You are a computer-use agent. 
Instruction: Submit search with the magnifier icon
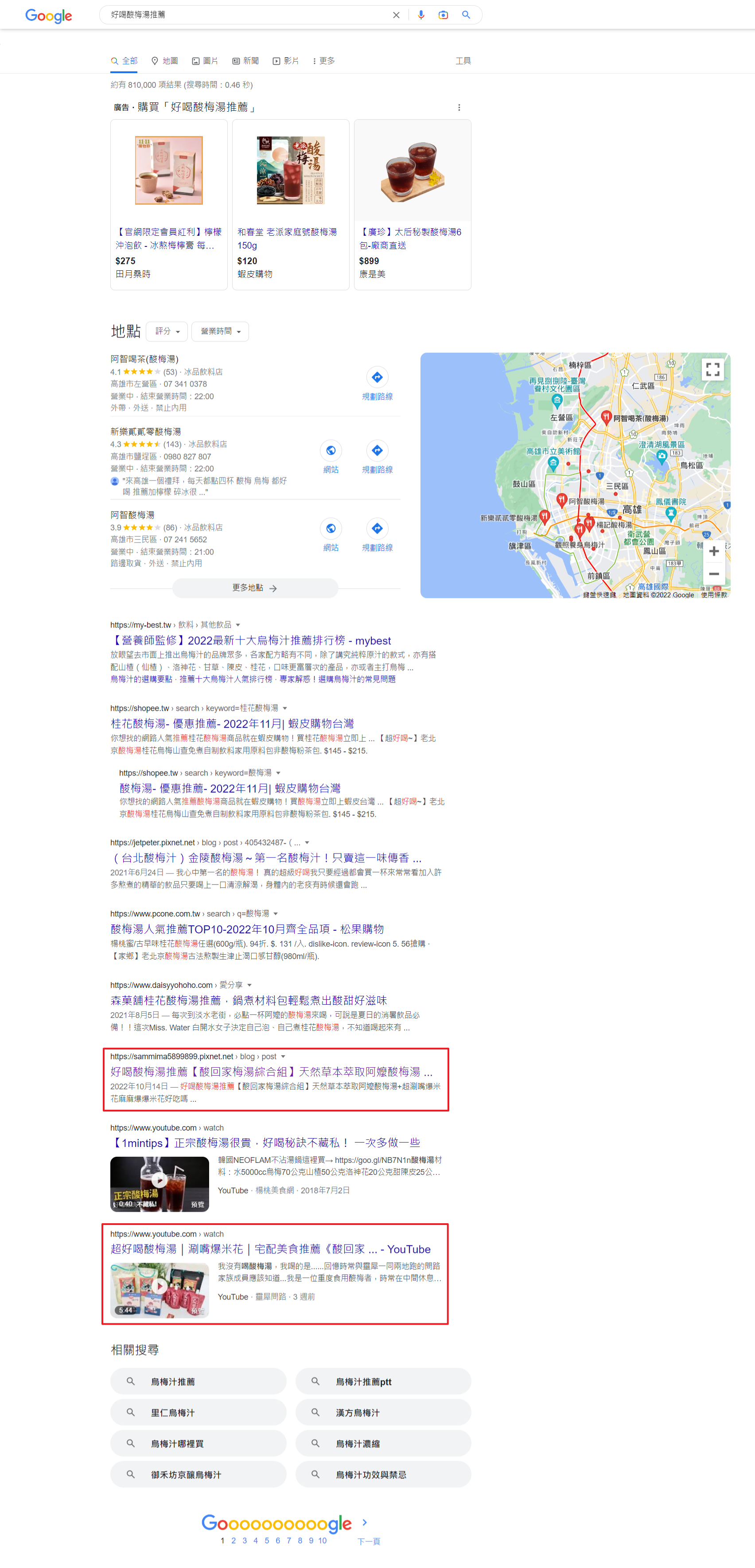466,15
